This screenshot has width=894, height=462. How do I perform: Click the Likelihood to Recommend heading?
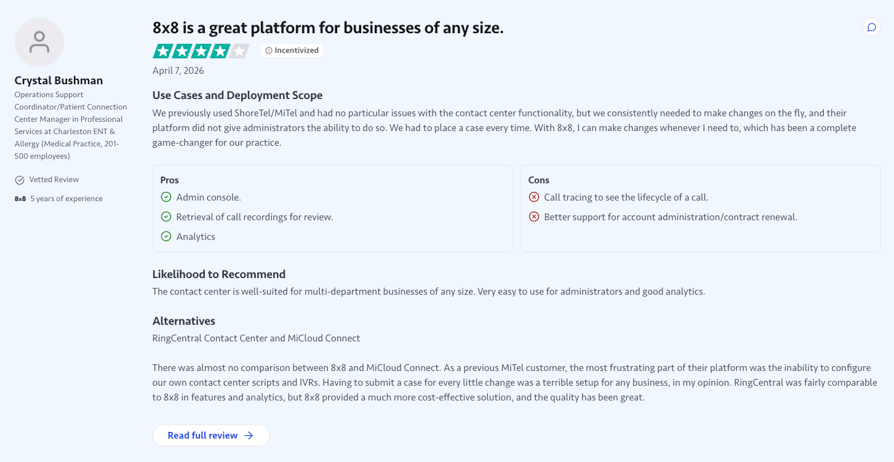(x=219, y=274)
